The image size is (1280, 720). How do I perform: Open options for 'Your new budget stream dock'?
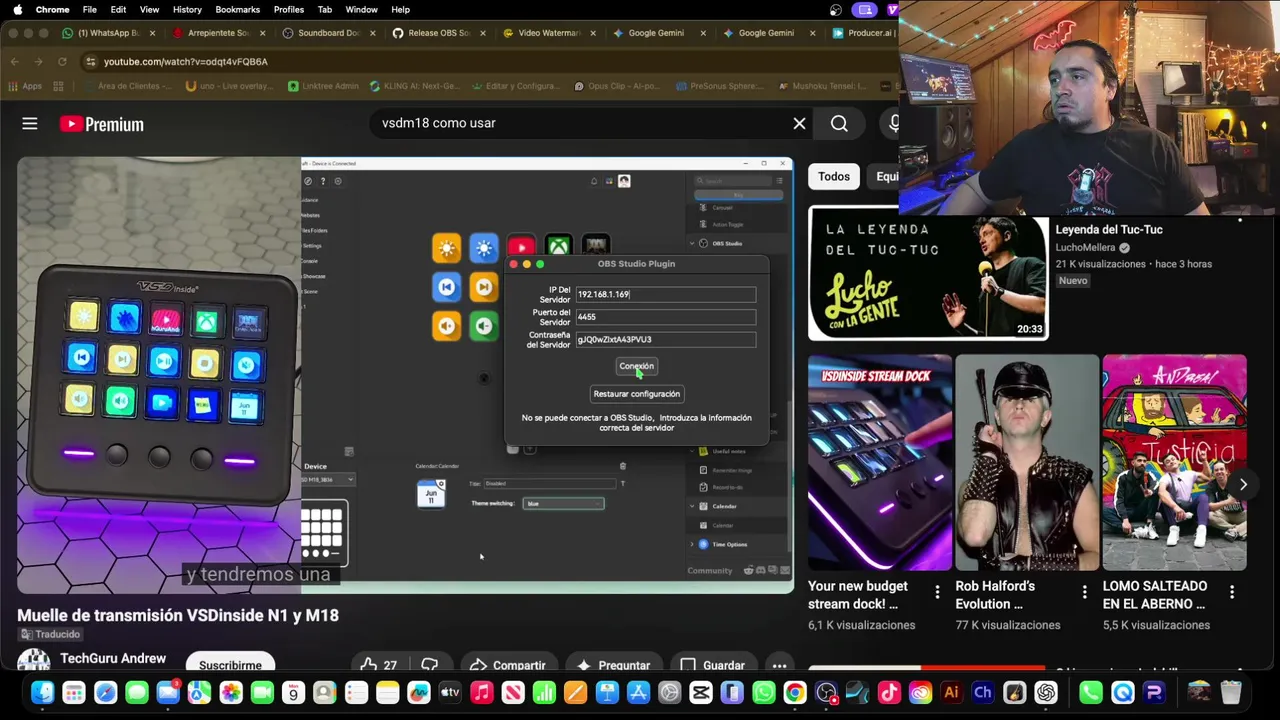click(x=937, y=593)
